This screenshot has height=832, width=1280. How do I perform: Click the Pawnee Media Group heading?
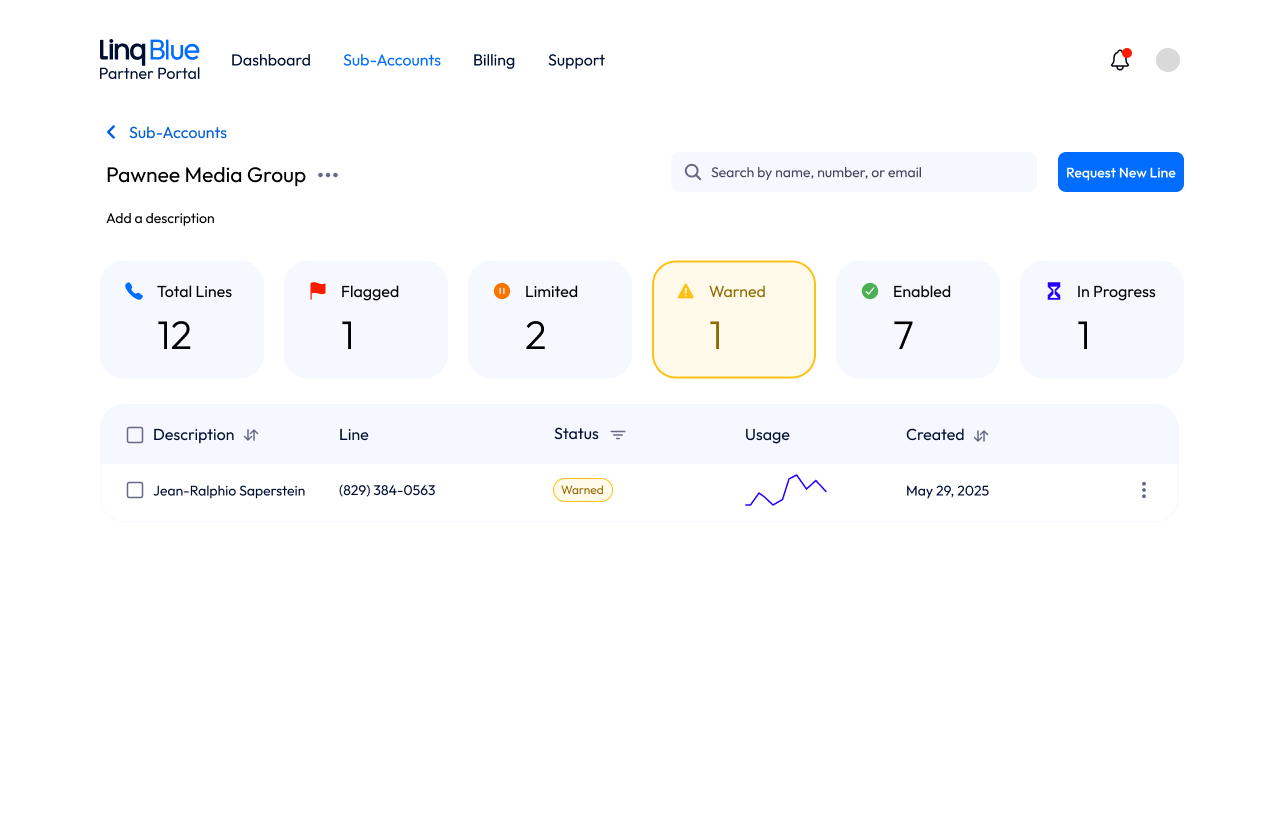[206, 175]
